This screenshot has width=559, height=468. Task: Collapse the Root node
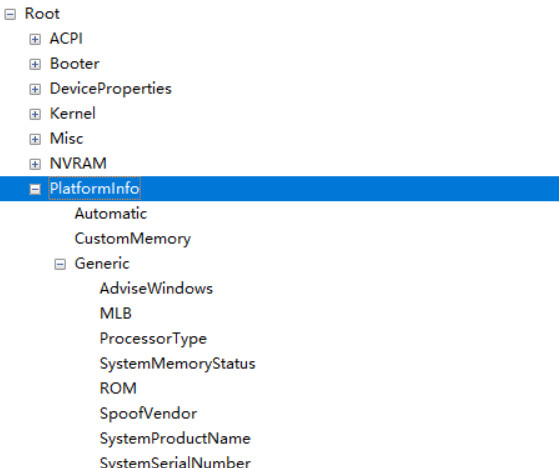[x=10, y=14]
